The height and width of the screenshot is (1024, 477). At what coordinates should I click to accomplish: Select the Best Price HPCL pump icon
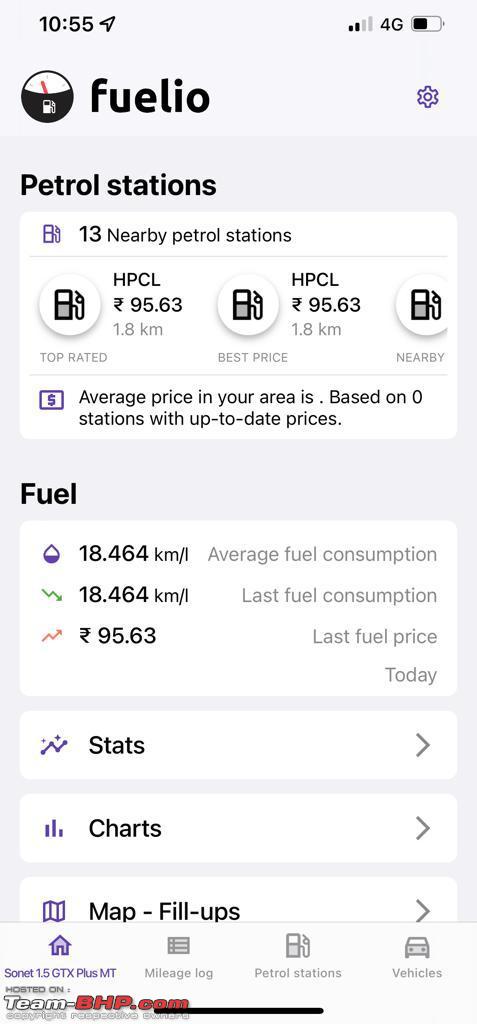[x=248, y=305]
